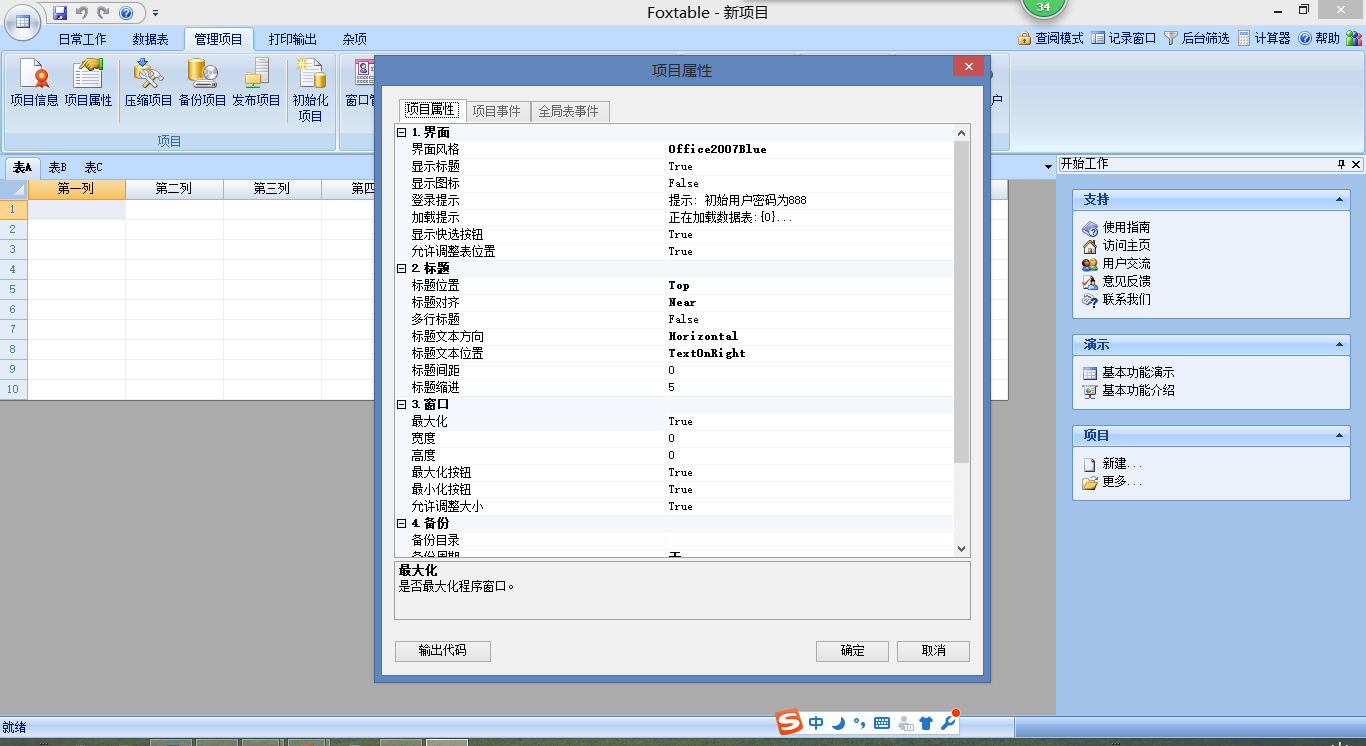Open the 用户交流 link
The width and height of the screenshot is (1366, 746).
point(1126,264)
